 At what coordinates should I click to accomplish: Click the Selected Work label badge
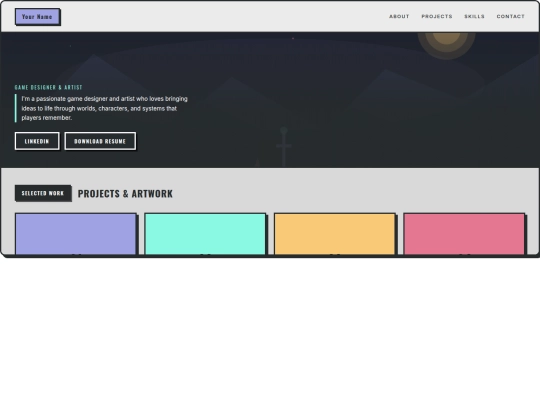tap(43, 193)
